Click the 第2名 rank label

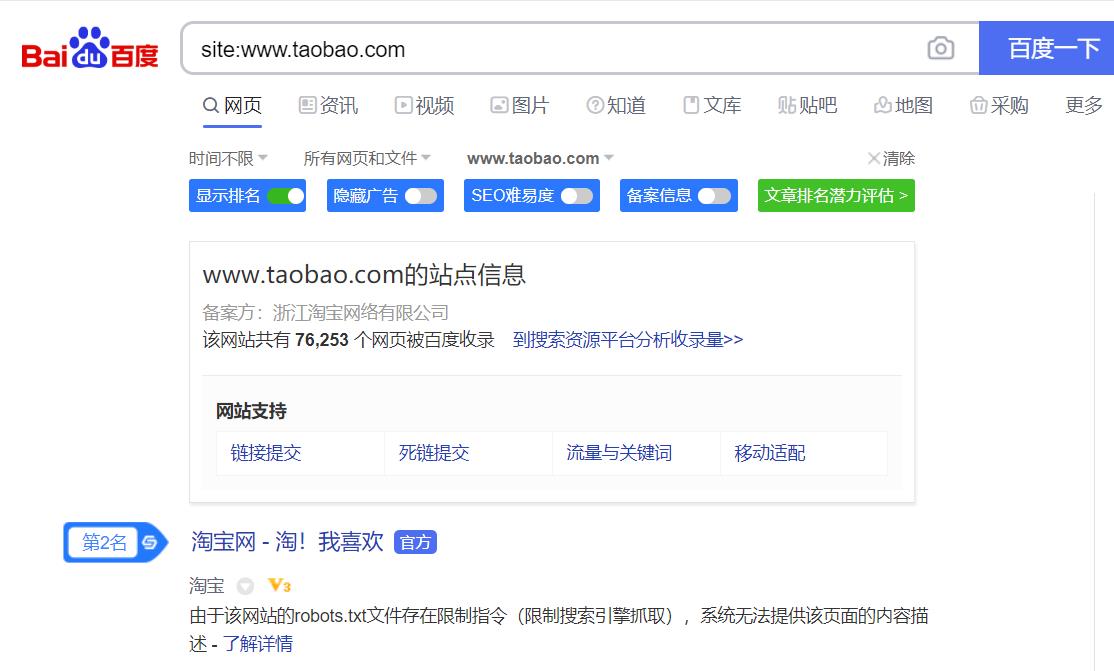pos(104,542)
